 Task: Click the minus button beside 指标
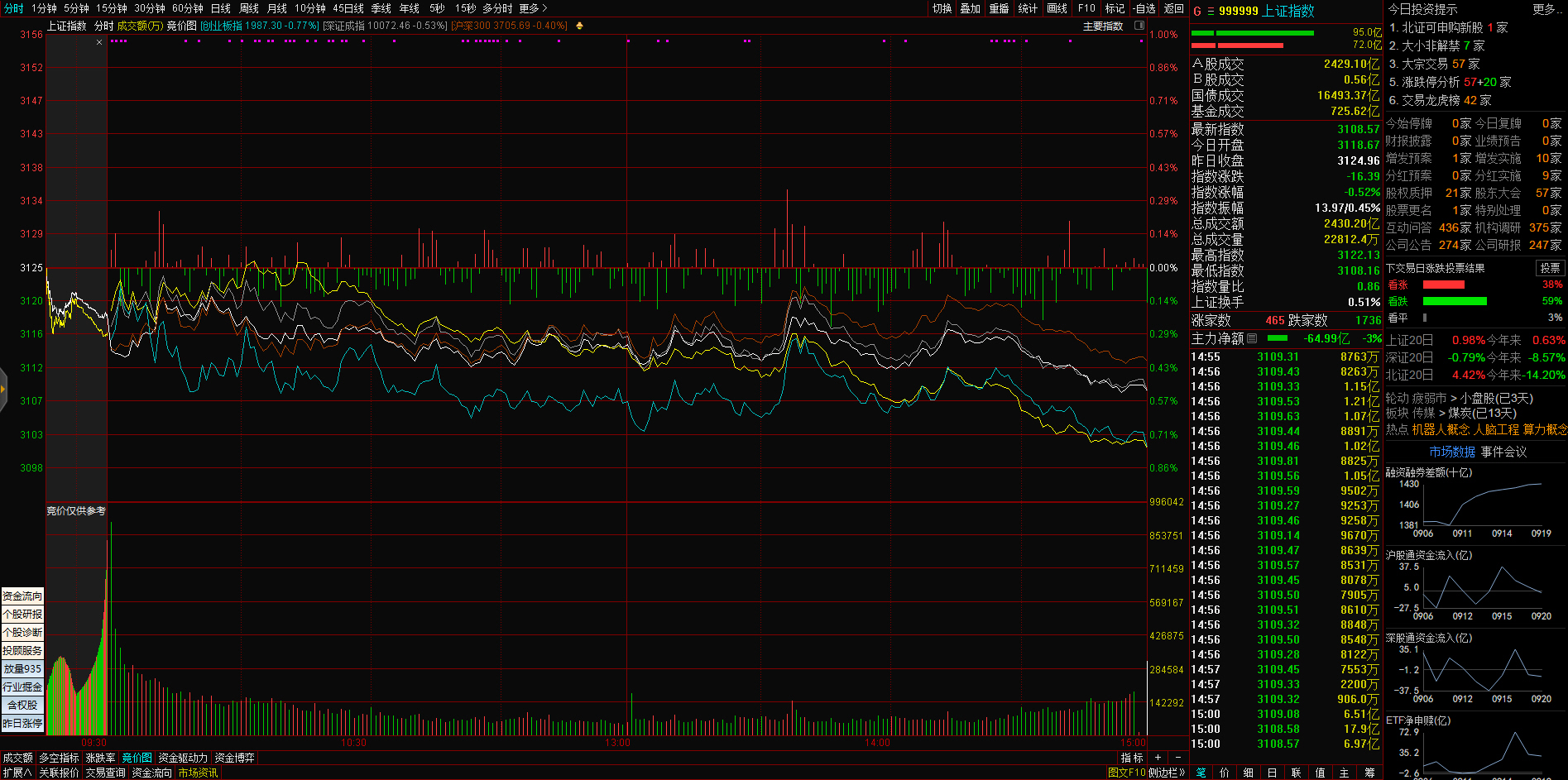1177,758
